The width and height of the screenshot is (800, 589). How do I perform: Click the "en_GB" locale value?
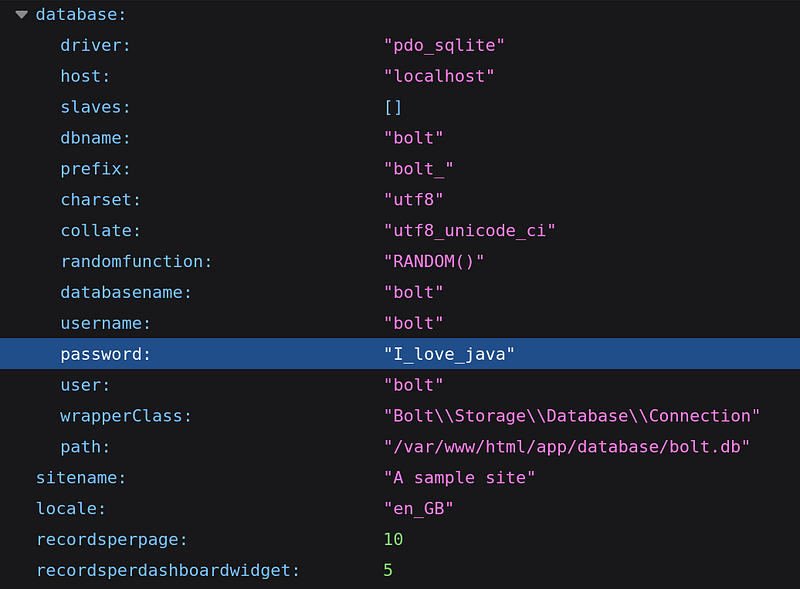[x=419, y=509]
